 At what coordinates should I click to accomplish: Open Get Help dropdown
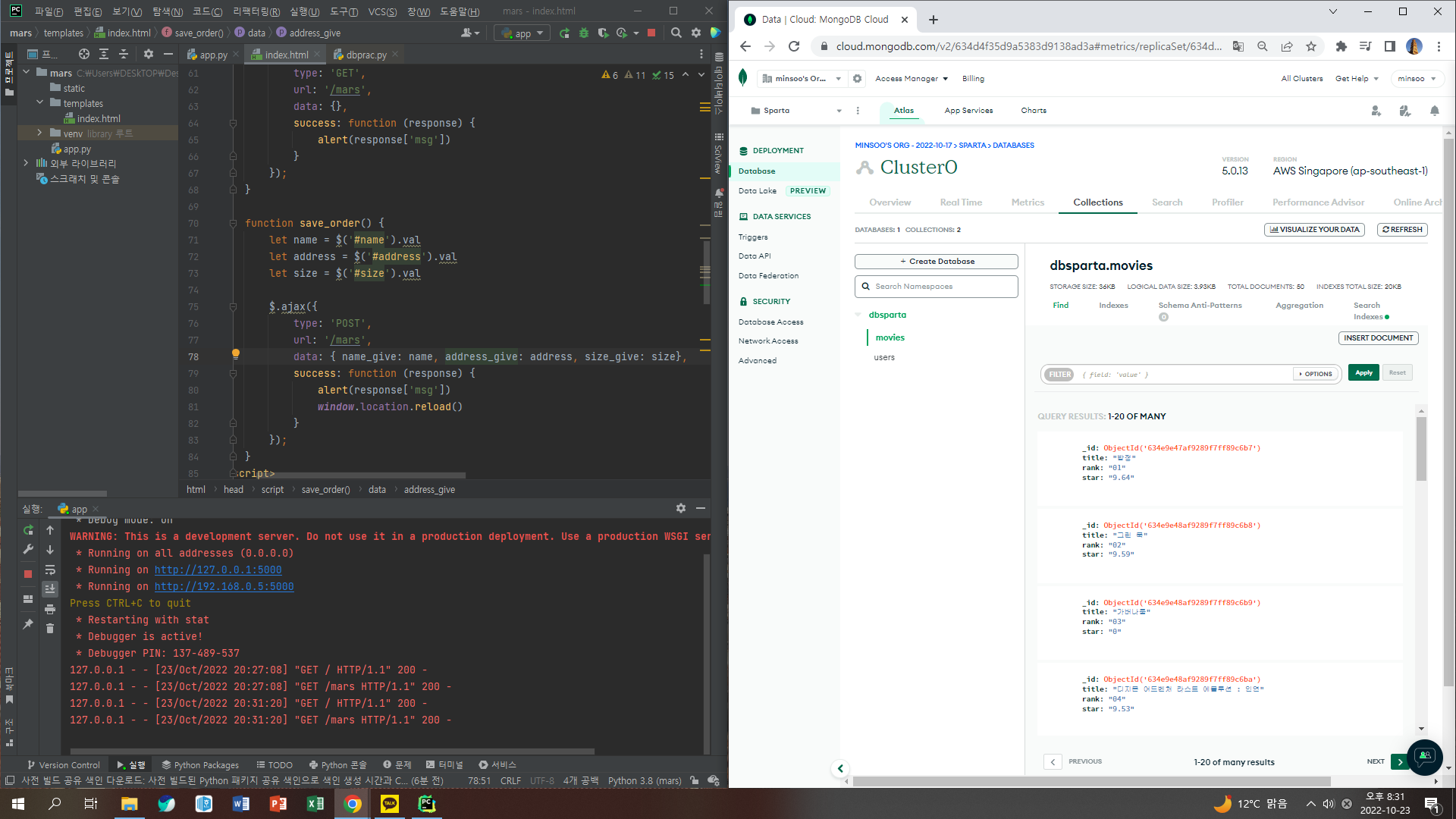1357,79
